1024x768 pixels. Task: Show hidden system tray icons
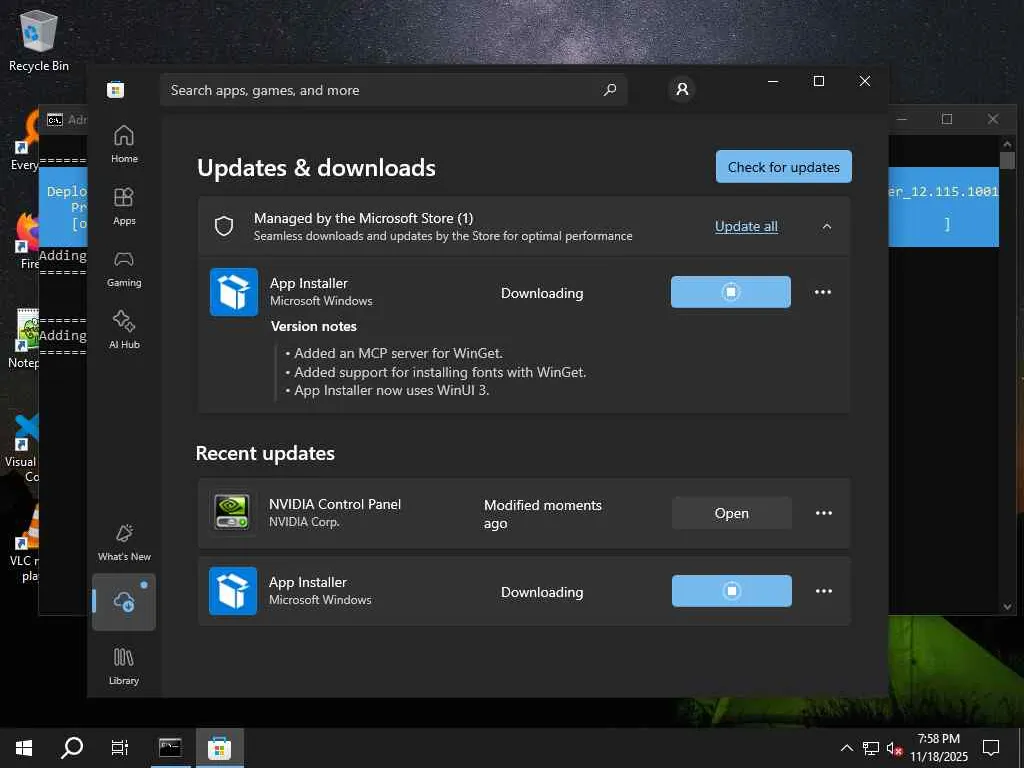[x=846, y=748]
